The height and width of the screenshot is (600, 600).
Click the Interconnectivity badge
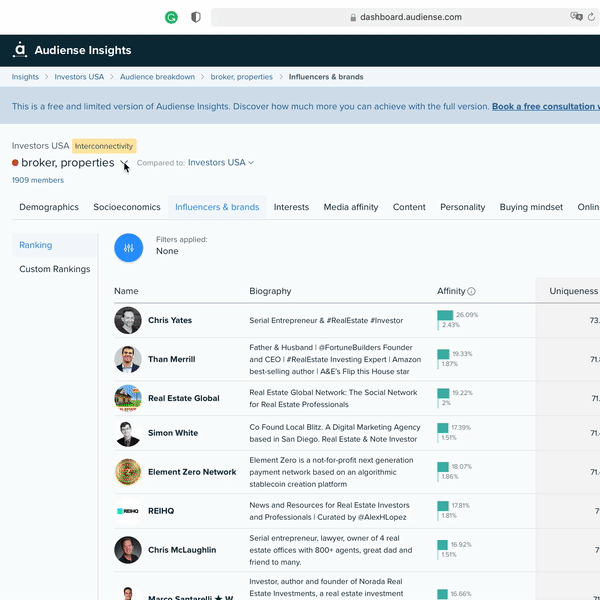coord(104,146)
